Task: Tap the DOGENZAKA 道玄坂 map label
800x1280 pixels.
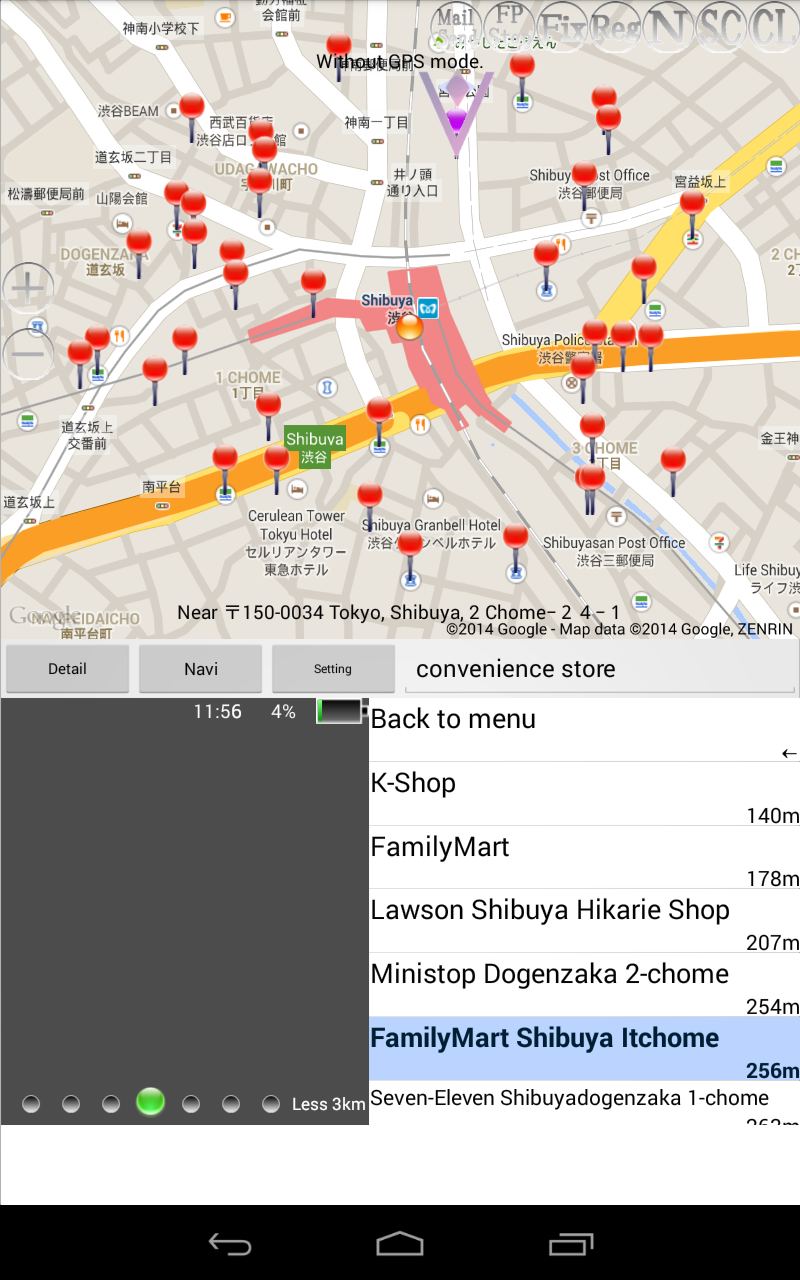Action: coord(105,262)
